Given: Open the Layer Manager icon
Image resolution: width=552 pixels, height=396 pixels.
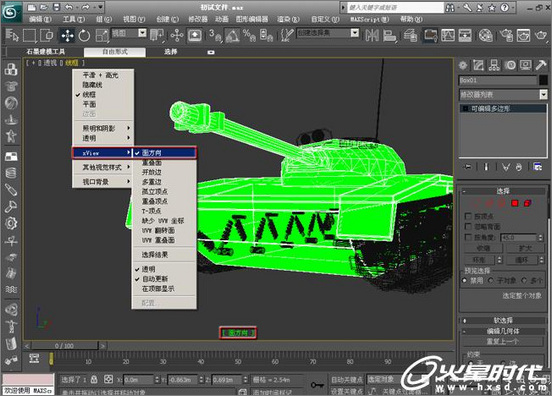Looking at the screenshot, I should (x=410, y=36).
